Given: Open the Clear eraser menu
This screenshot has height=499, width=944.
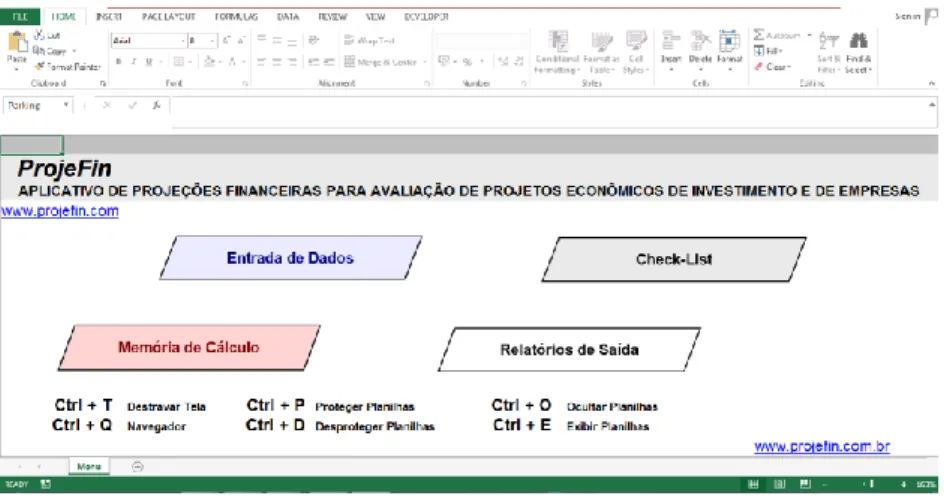Looking at the screenshot, I should pos(773,67).
